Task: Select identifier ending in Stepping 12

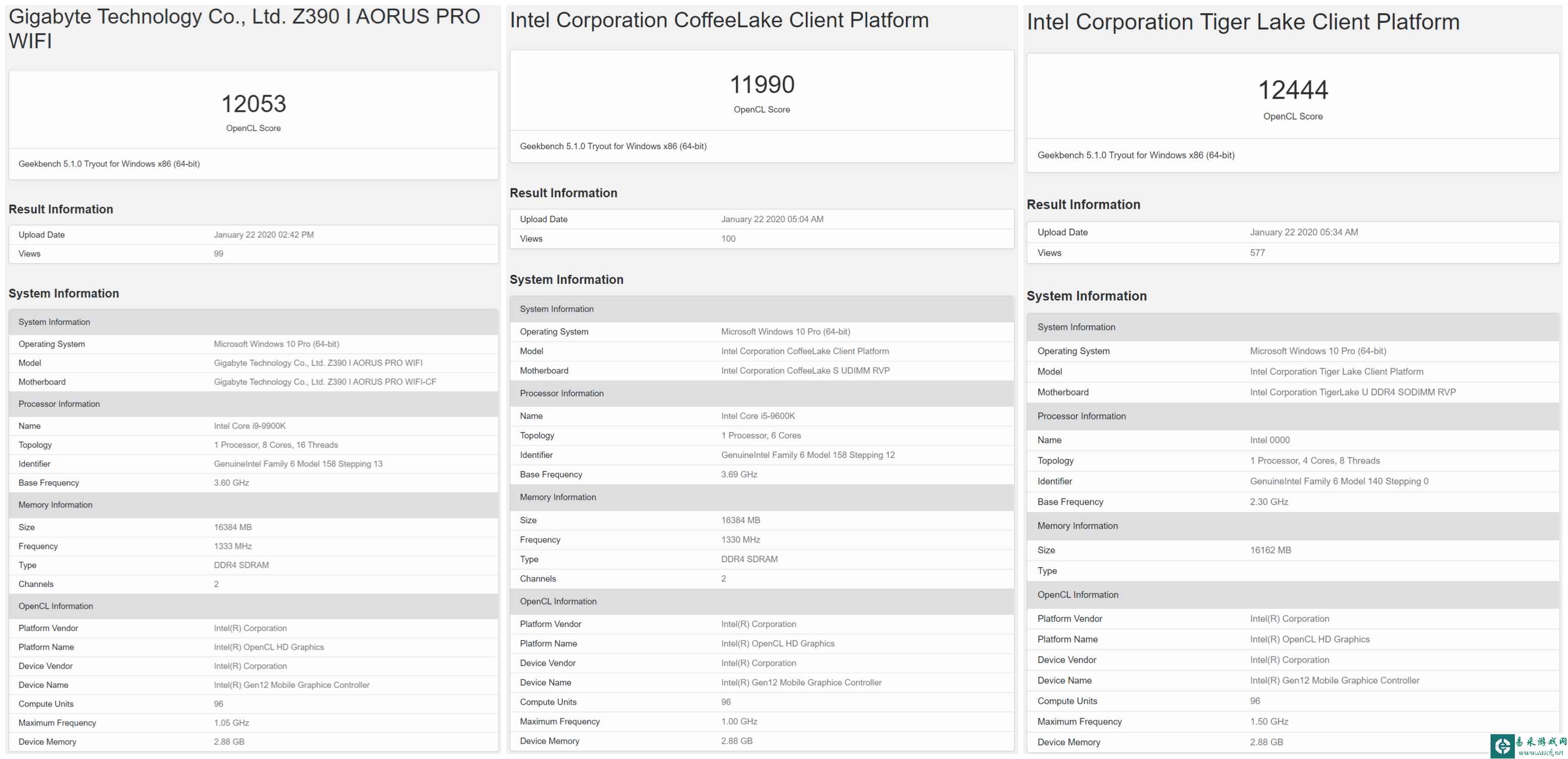Action: pos(808,455)
